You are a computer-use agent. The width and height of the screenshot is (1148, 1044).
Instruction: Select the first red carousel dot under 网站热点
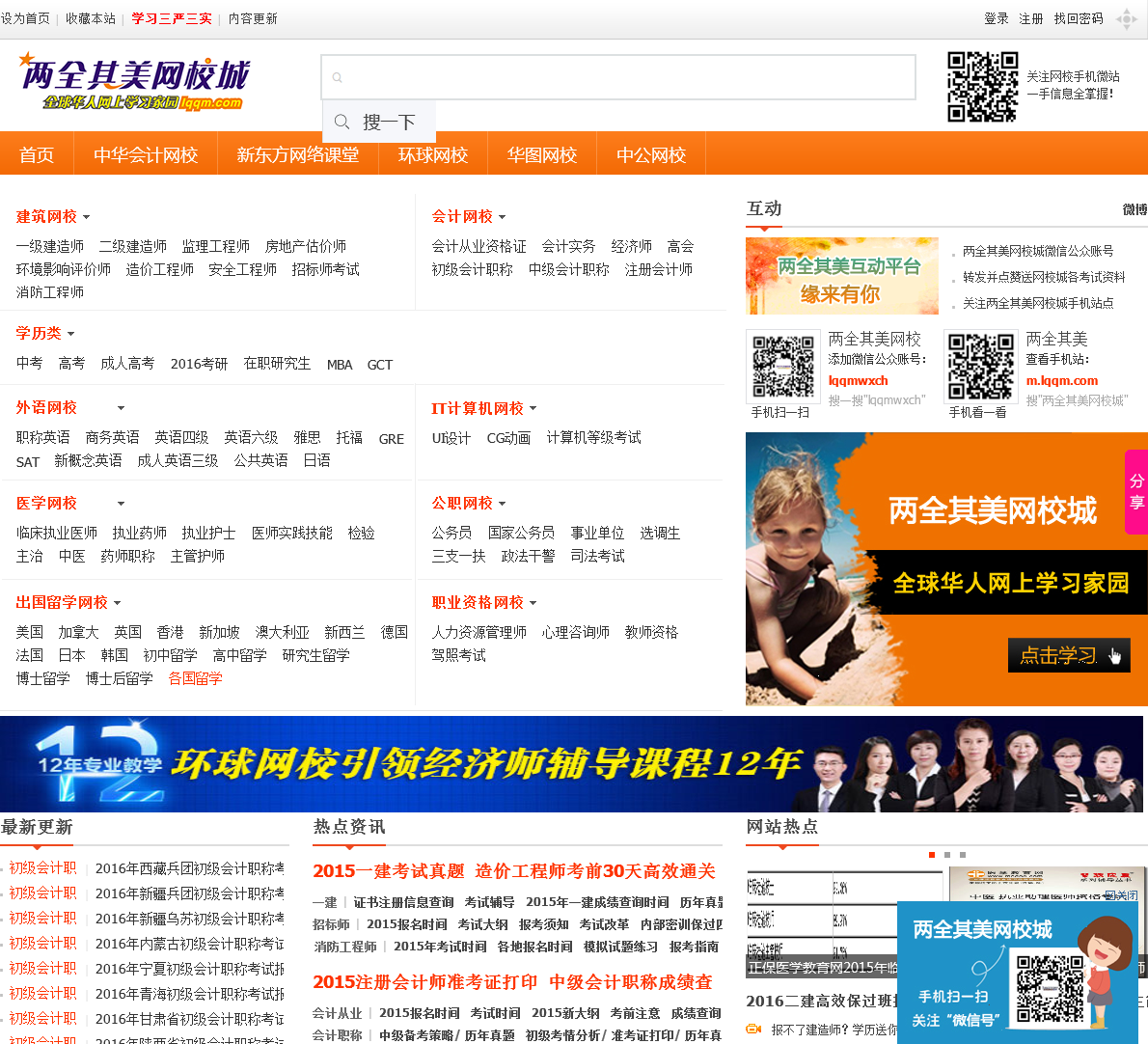coord(931,854)
